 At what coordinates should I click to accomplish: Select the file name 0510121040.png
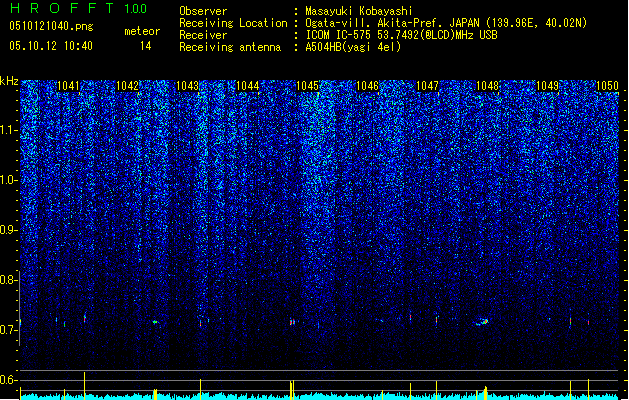[51, 26]
